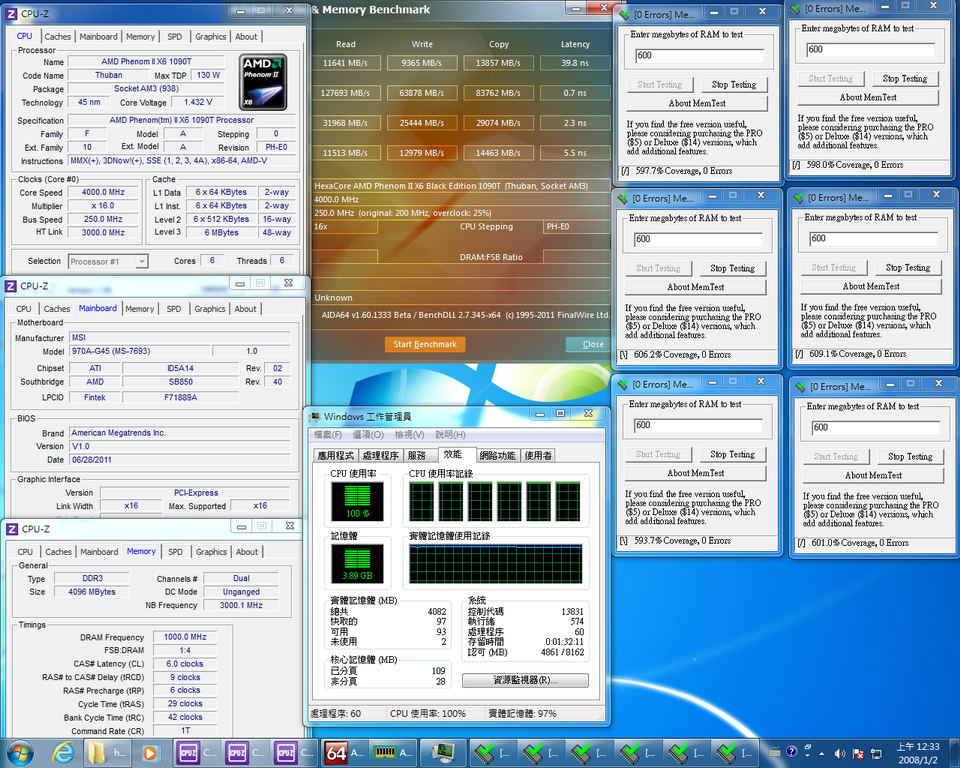This screenshot has height=768, width=960.
Task: Click the blue help question mark tray icon
Action: [x=792, y=751]
